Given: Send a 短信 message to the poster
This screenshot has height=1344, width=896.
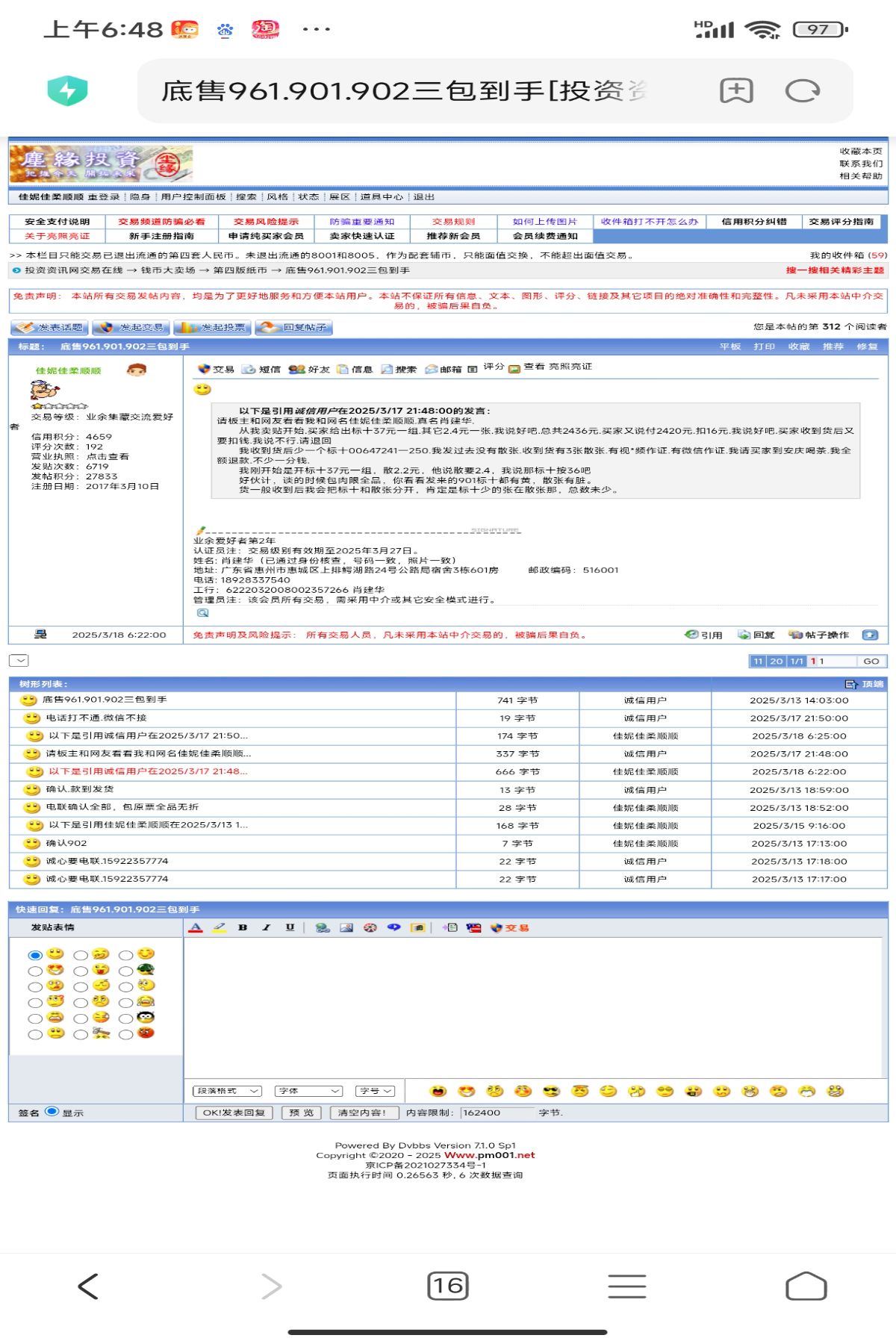Looking at the screenshot, I should pos(261,369).
